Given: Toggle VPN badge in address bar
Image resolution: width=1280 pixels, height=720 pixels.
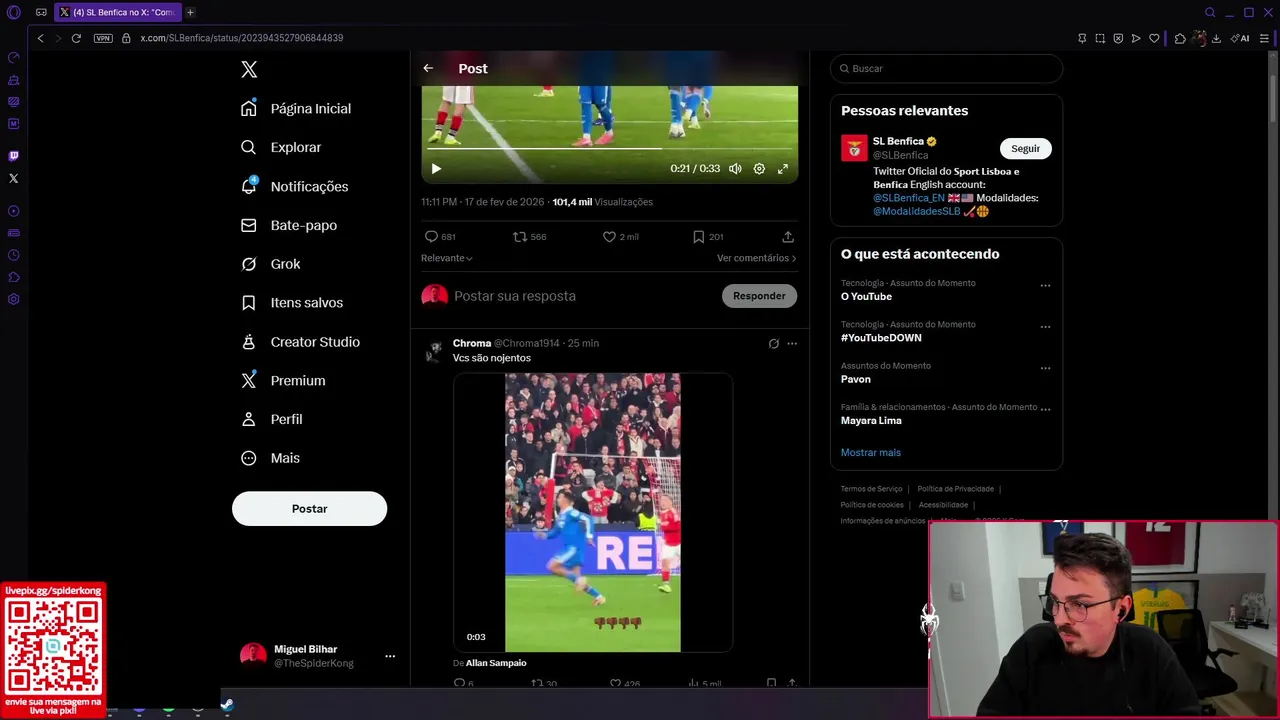Looking at the screenshot, I should click(103, 38).
